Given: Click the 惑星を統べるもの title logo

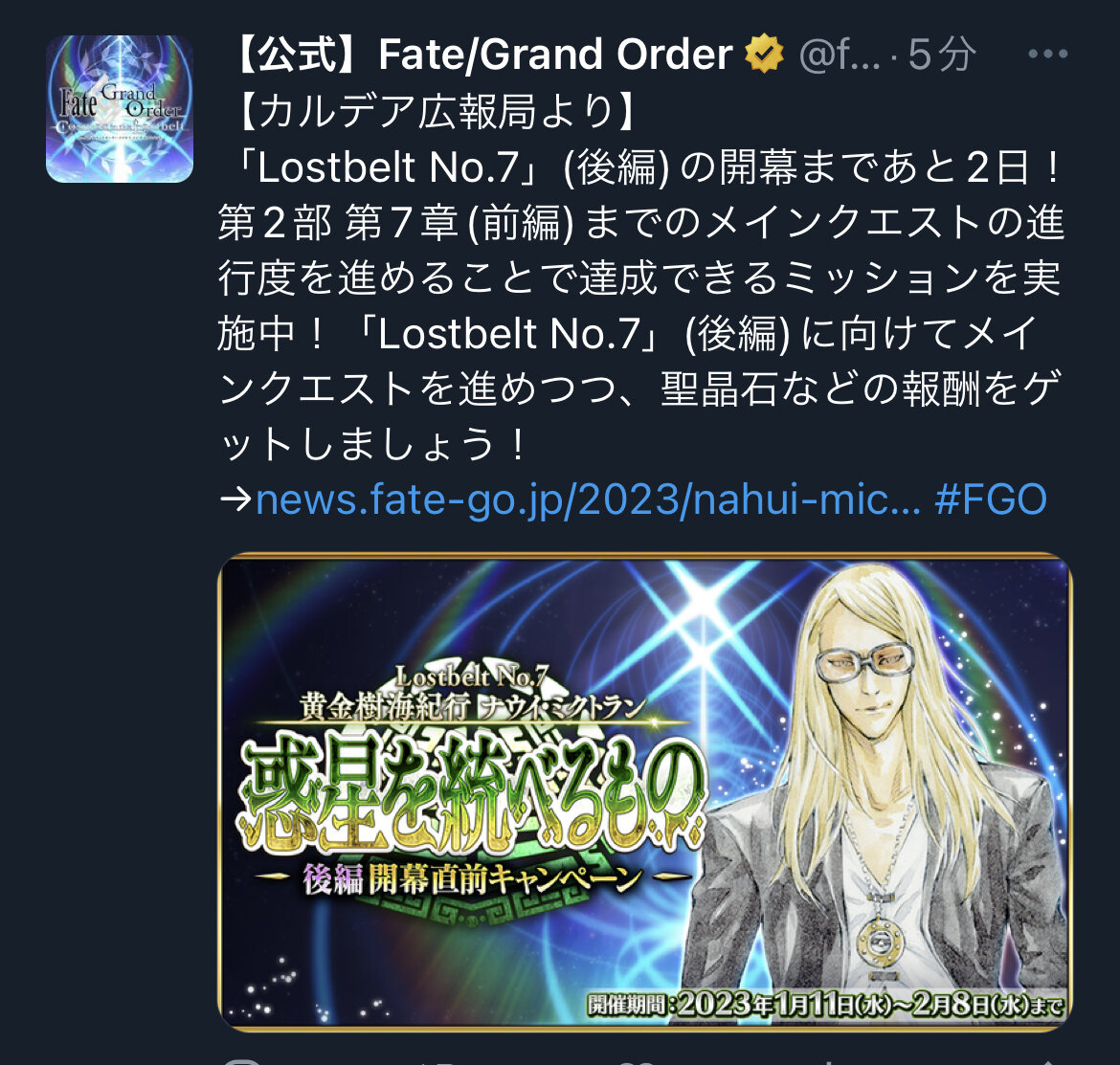Looking at the screenshot, I should pos(471,791).
